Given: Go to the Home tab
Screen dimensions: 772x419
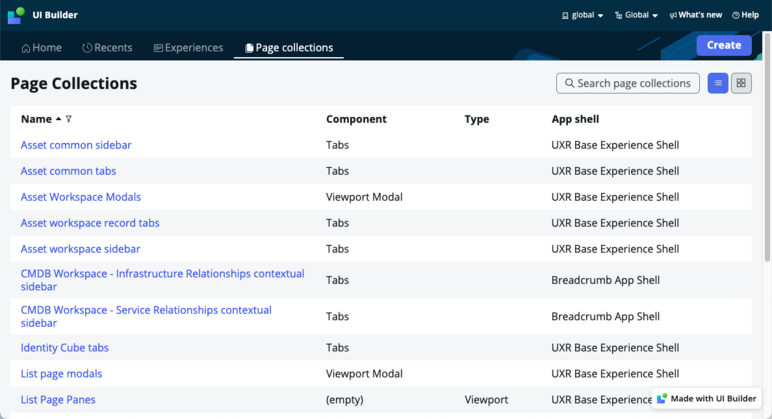Looking at the screenshot, I should (41, 48).
